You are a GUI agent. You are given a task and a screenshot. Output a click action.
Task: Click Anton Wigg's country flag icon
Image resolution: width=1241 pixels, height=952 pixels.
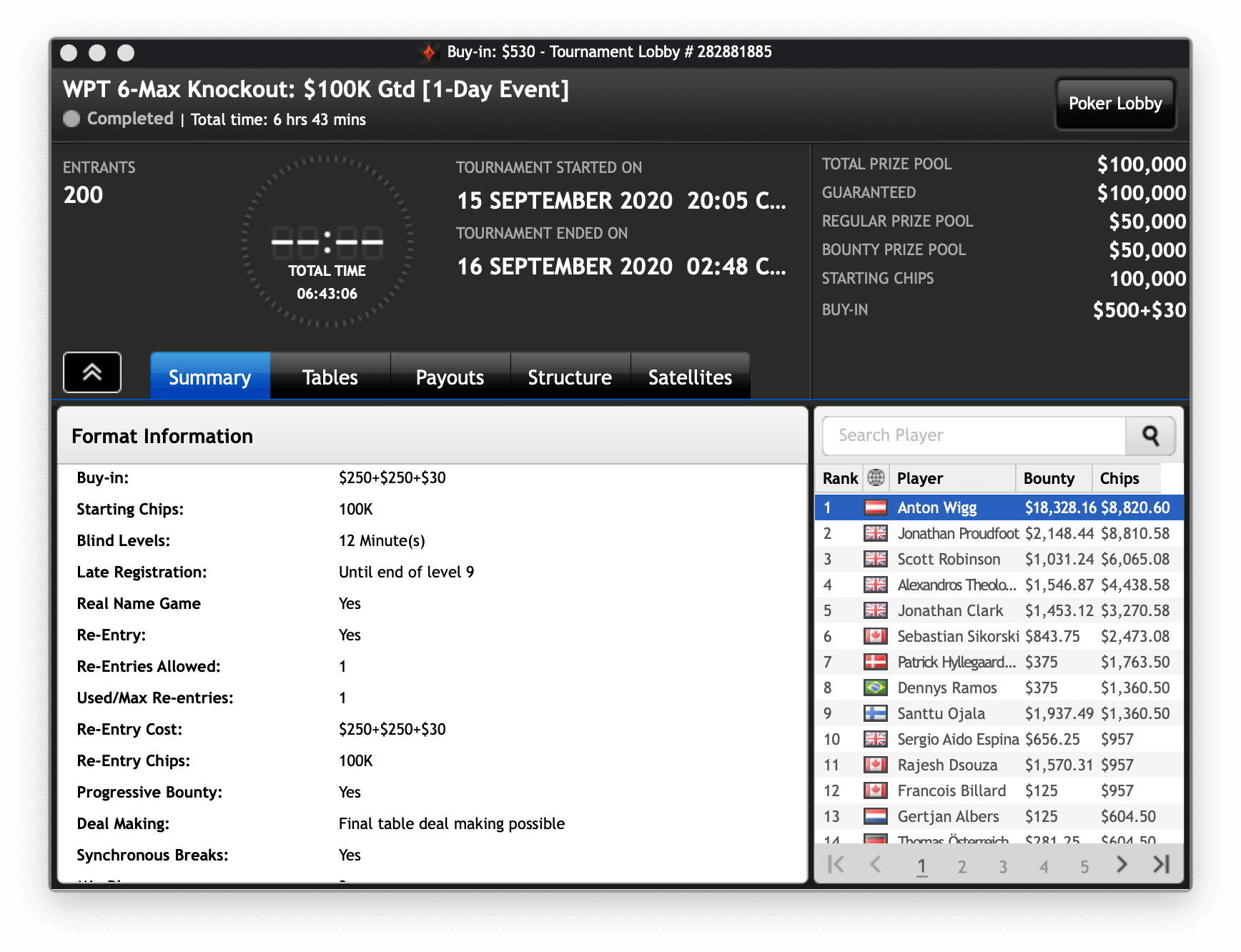[x=875, y=507]
